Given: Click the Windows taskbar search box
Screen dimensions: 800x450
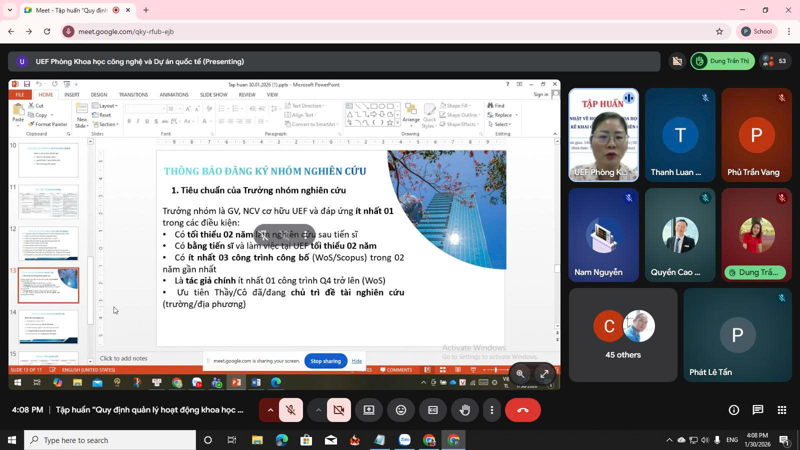Looking at the screenshot, I should tap(110, 440).
